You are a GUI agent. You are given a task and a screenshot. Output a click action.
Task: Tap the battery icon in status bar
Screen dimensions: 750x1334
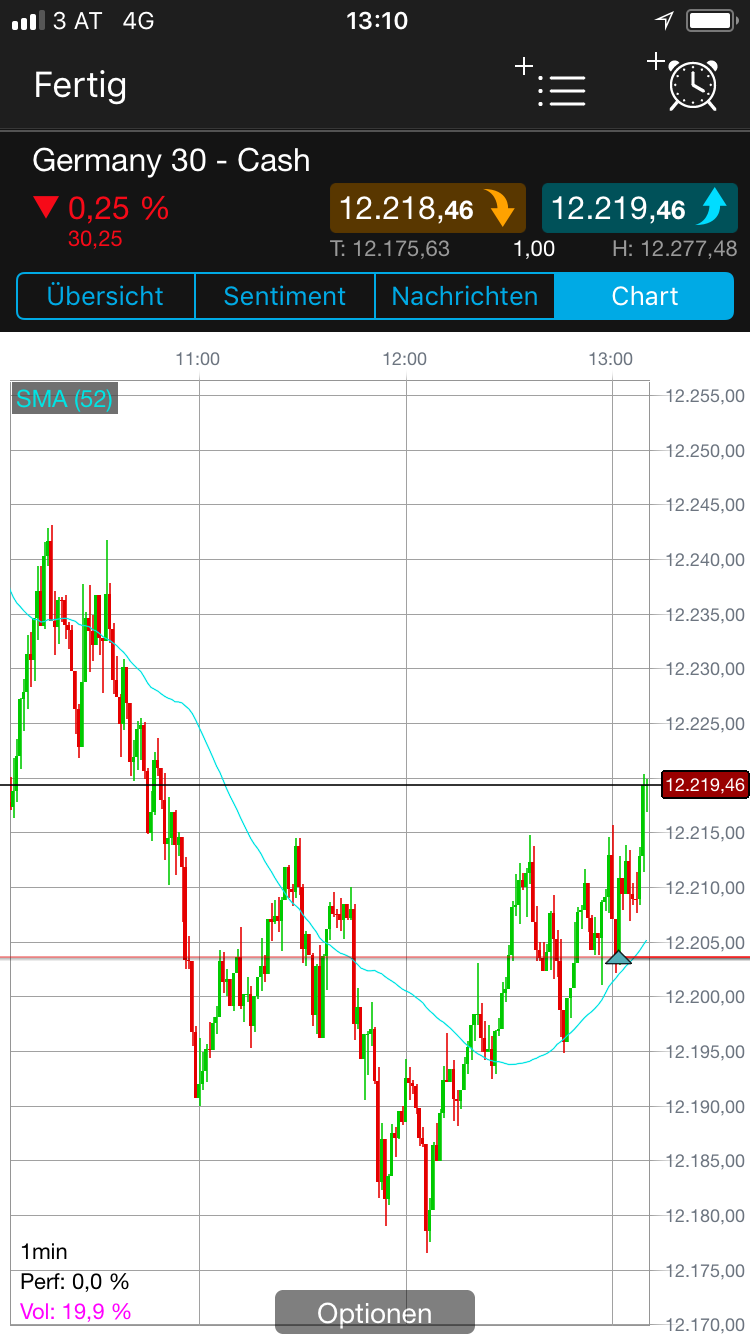[x=712, y=20]
